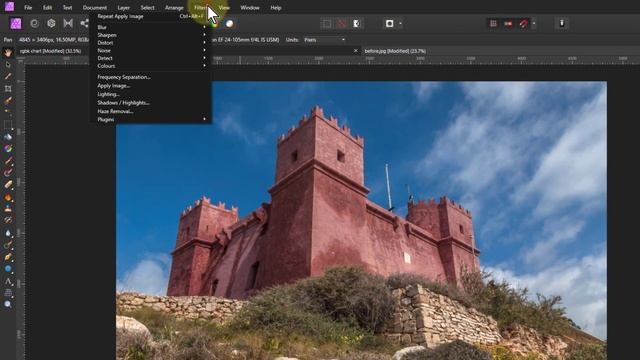Open the Units dropdown
This screenshot has height=360, width=640.
(x=324, y=40)
